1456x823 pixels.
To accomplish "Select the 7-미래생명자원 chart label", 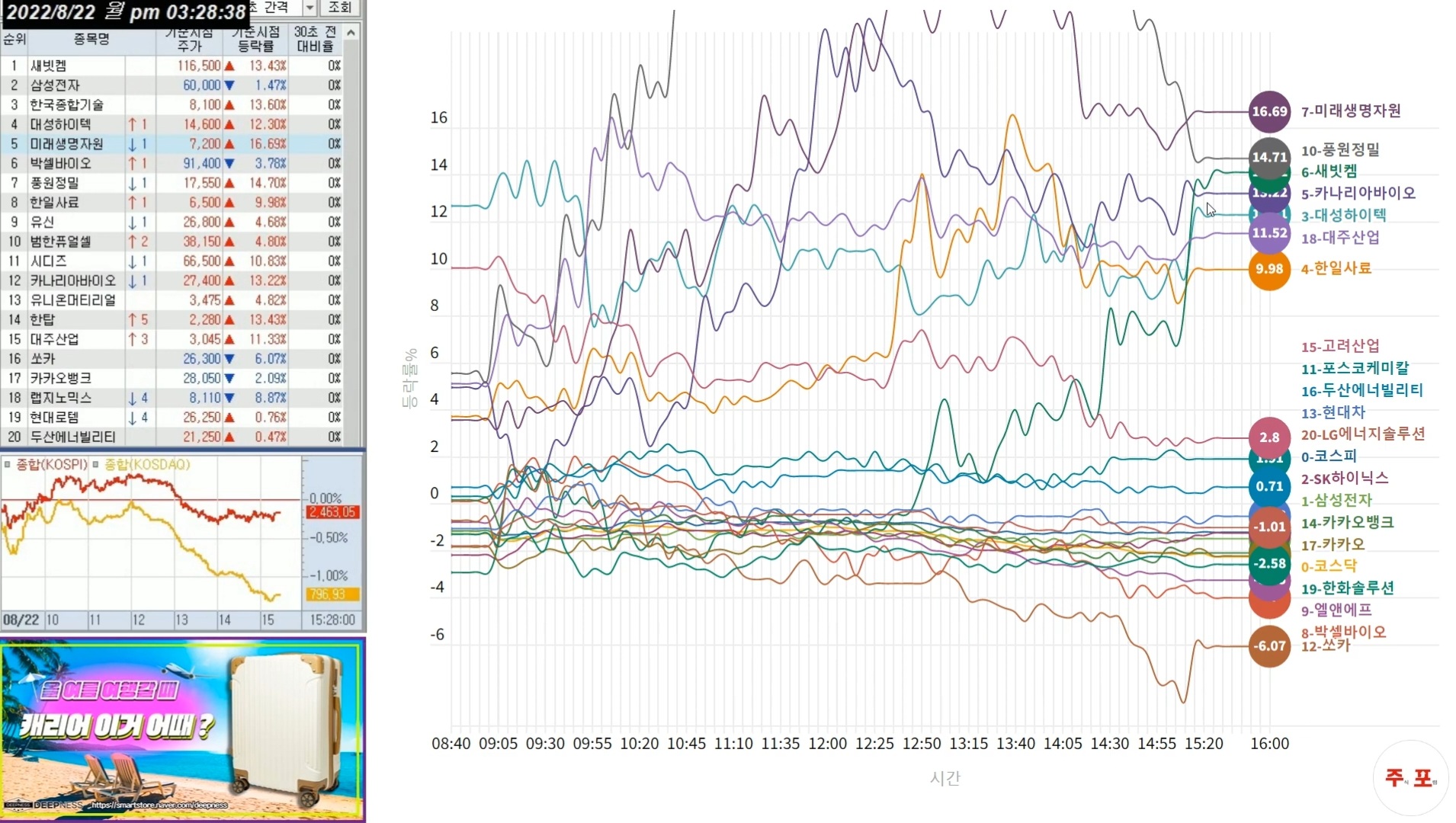I will click(x=1351, y=111).
